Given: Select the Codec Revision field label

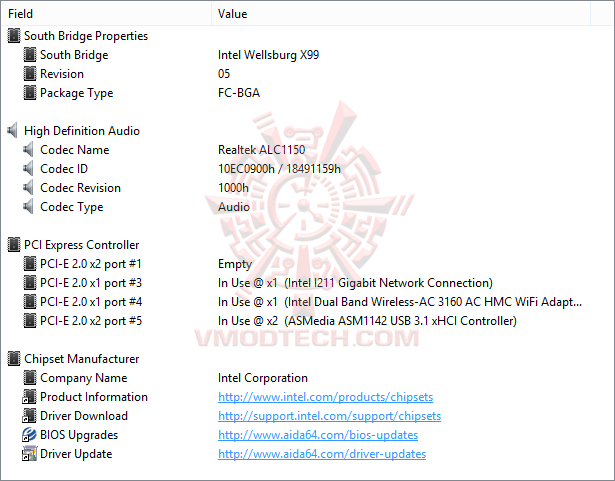Looking at the screenshot, I should point(80,188).
